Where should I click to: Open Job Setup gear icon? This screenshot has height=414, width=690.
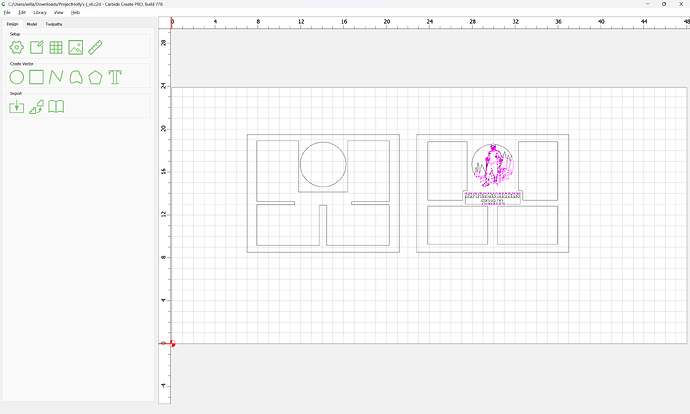click(x=17, y=47)
